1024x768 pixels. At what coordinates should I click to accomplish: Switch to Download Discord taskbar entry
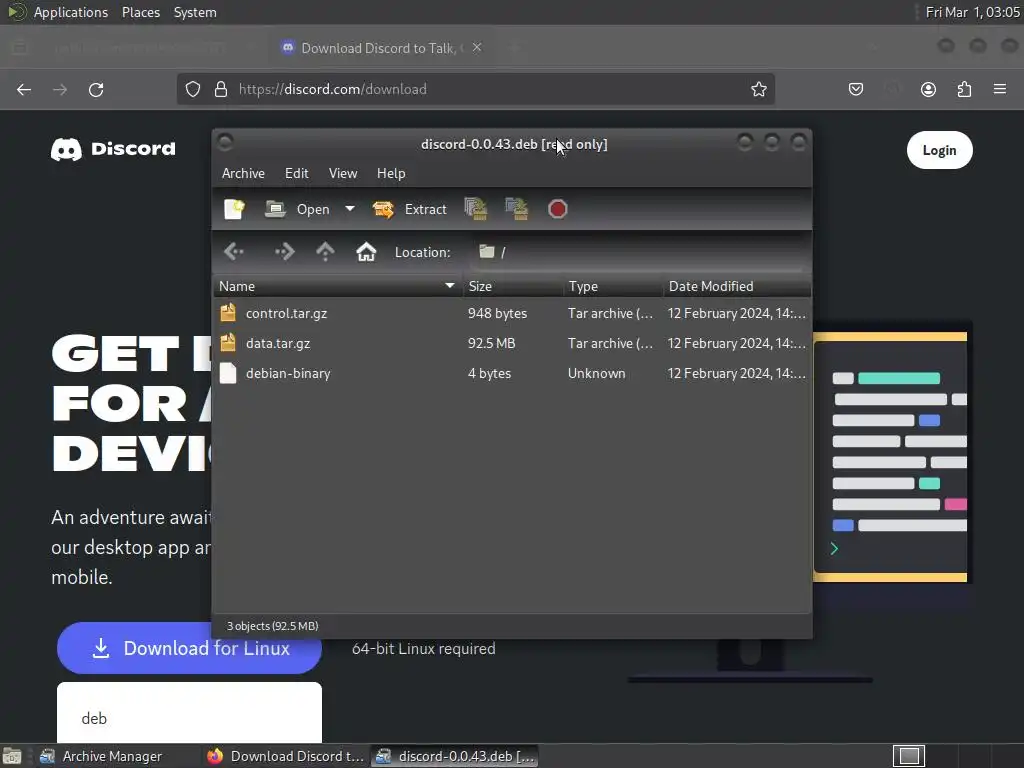285,756
